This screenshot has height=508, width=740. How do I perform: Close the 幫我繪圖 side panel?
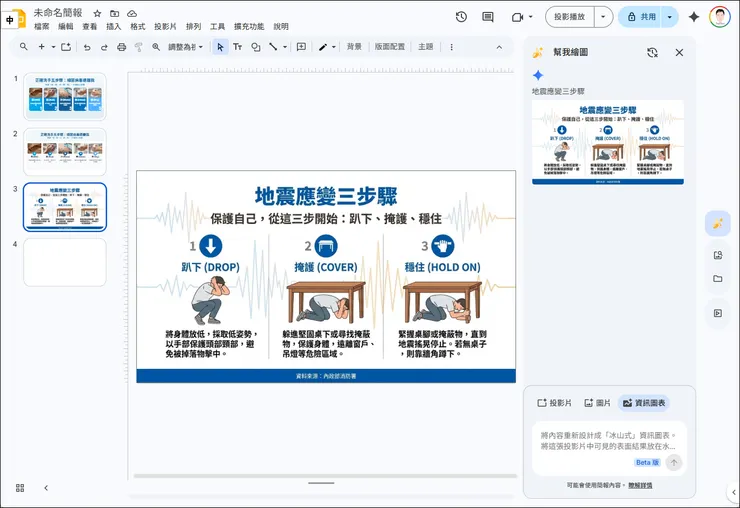point(679,52)
